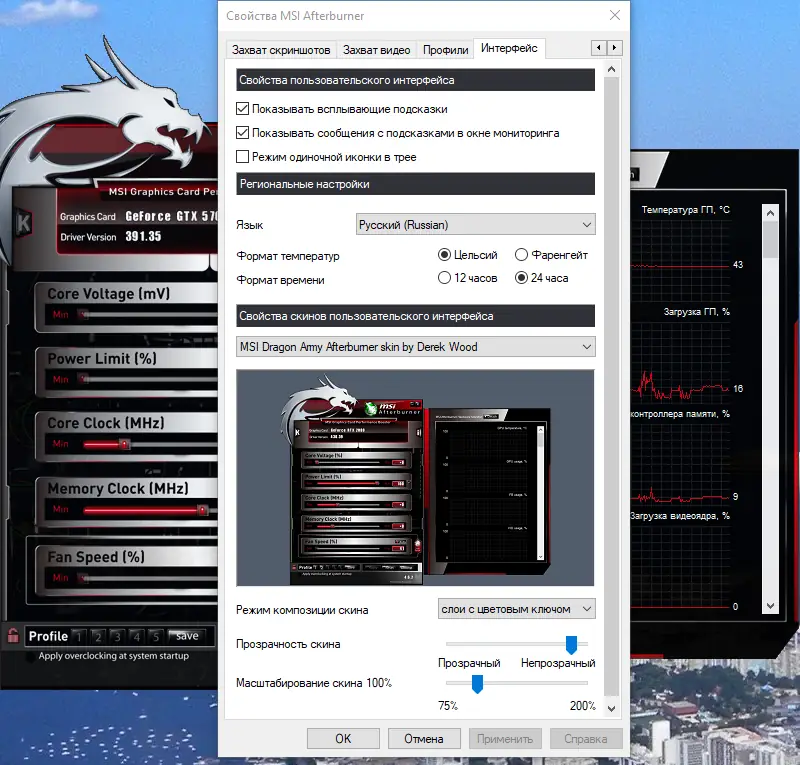Click the K (Kombustor) button in Afterburner
Screen dimensions: 800x765
point(23,223)
